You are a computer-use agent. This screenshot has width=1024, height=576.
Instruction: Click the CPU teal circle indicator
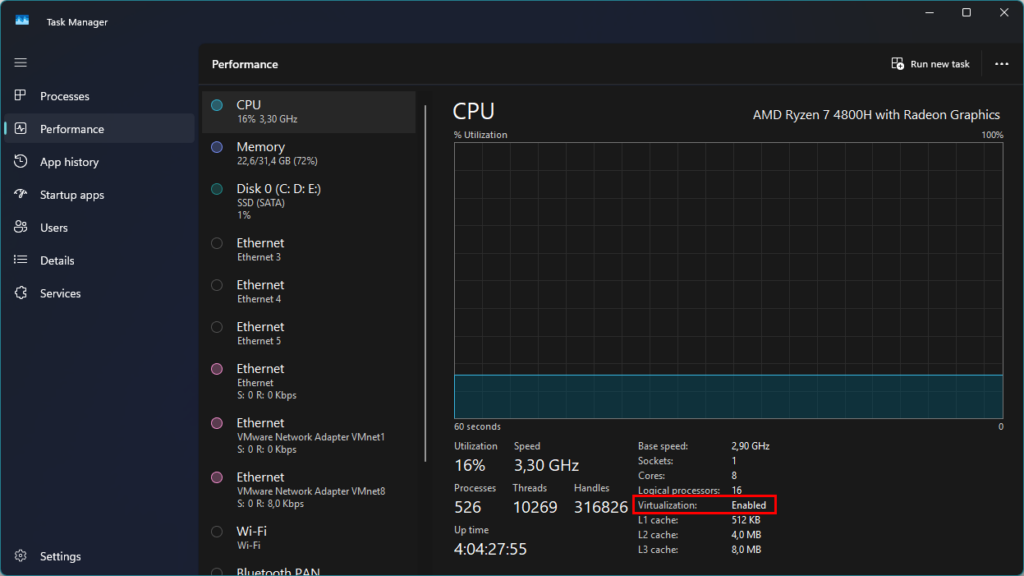[x=217, y=105]
